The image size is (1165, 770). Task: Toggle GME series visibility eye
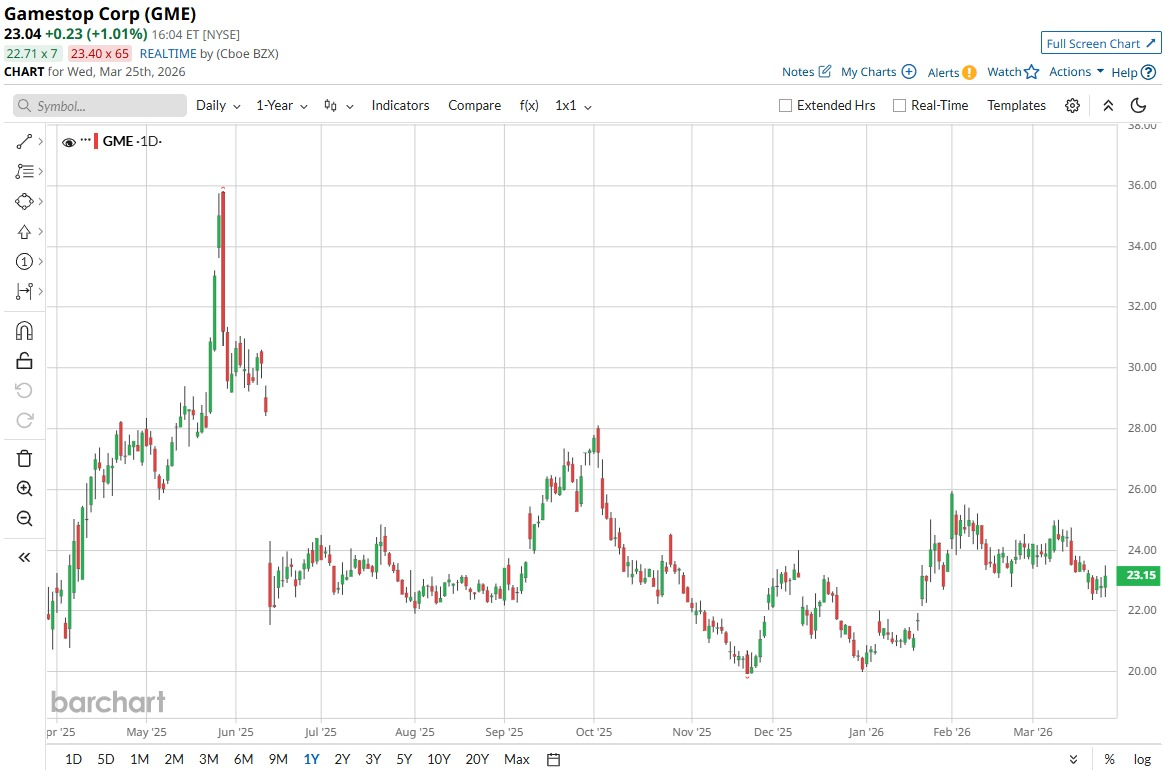[x=68, y=142]
